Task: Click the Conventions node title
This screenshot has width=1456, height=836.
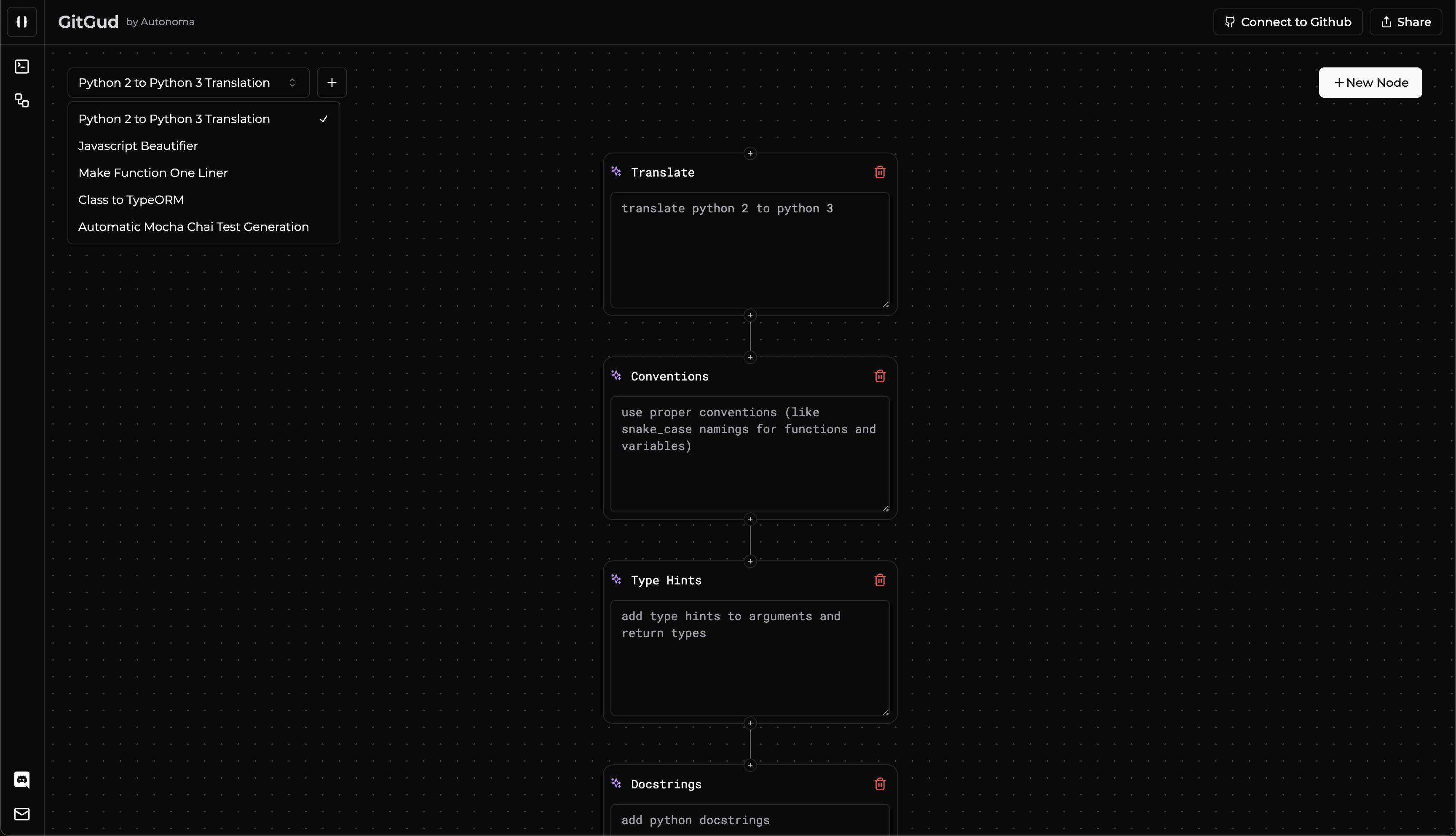Action: pos(670,376)
